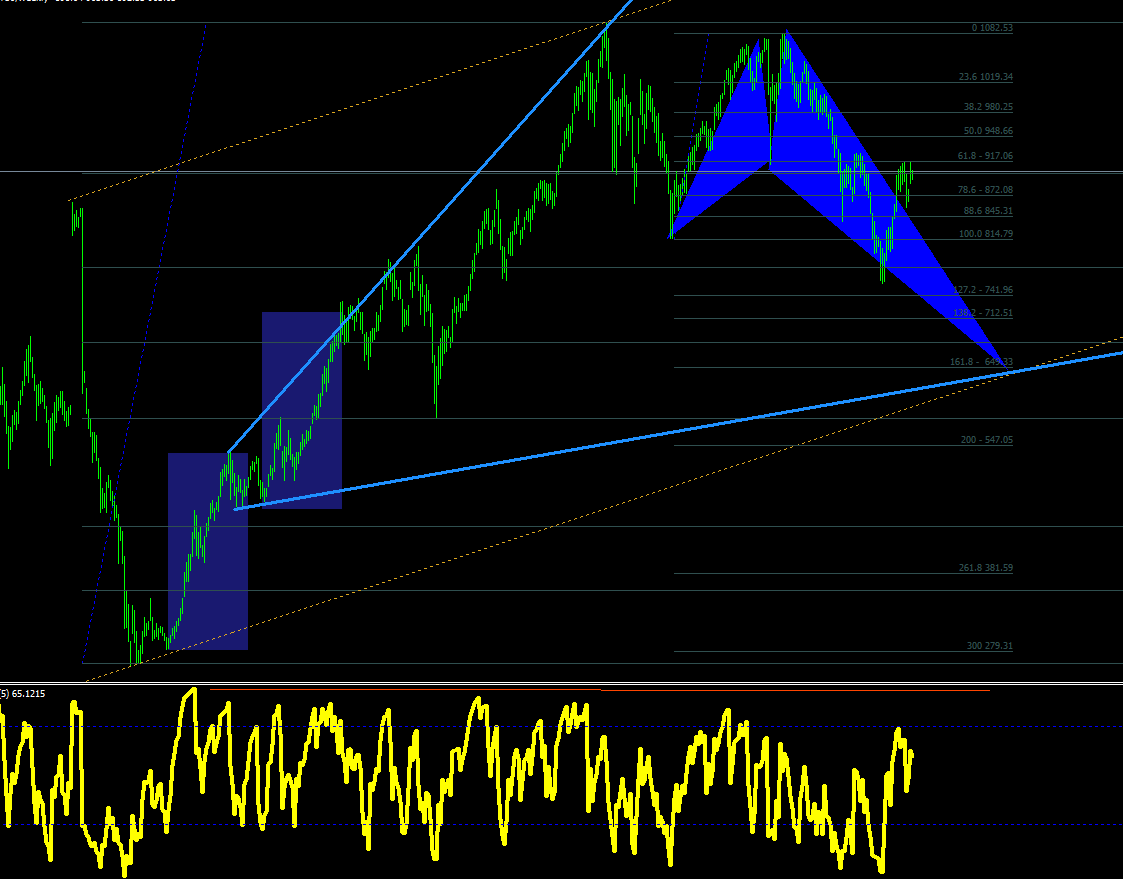Screen dimensions: 1123x879
Task: Select the upper shaded rectangle near the trendline
Action: [x=302, y=410]
